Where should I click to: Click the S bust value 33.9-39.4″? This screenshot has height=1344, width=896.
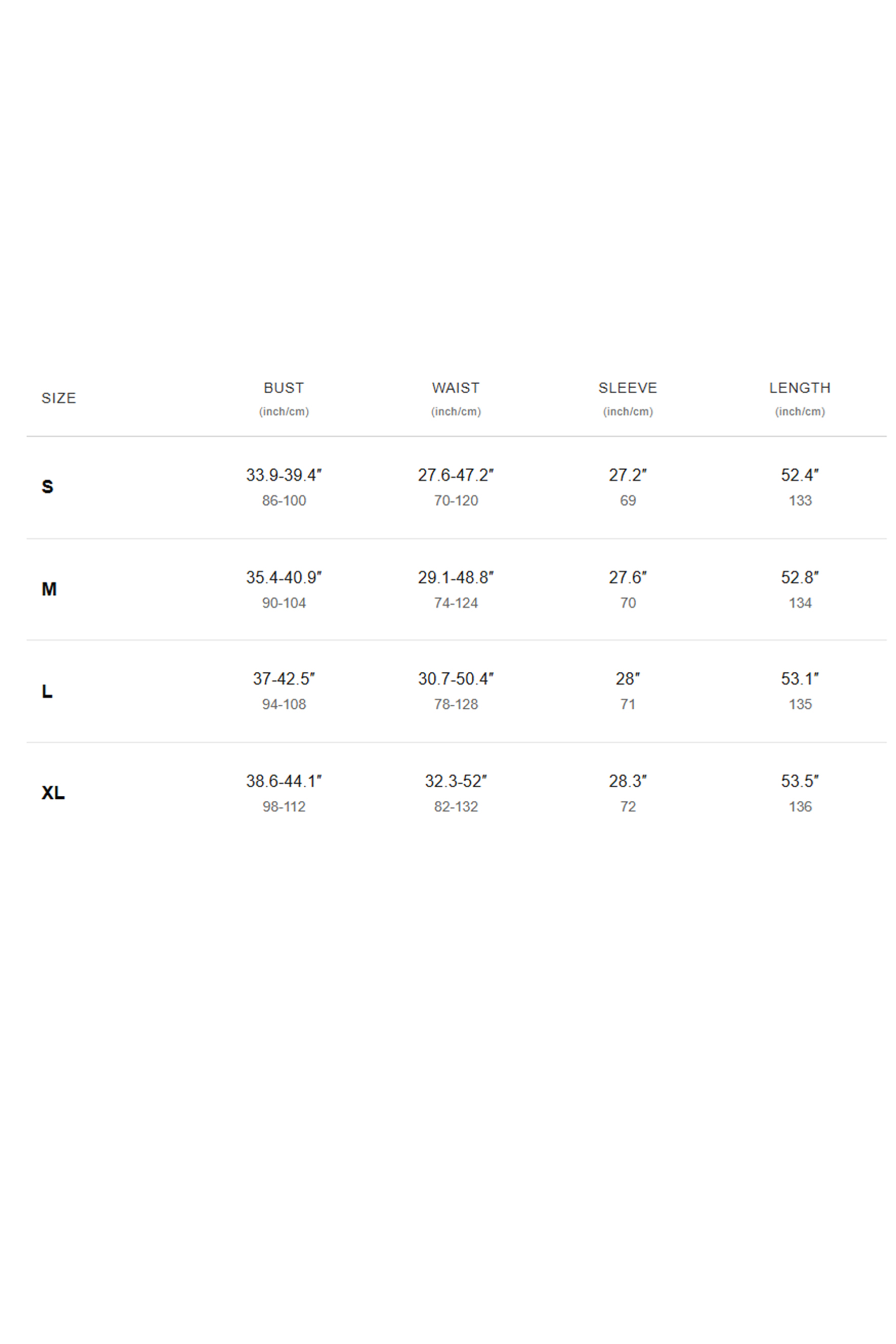[284, 475]
